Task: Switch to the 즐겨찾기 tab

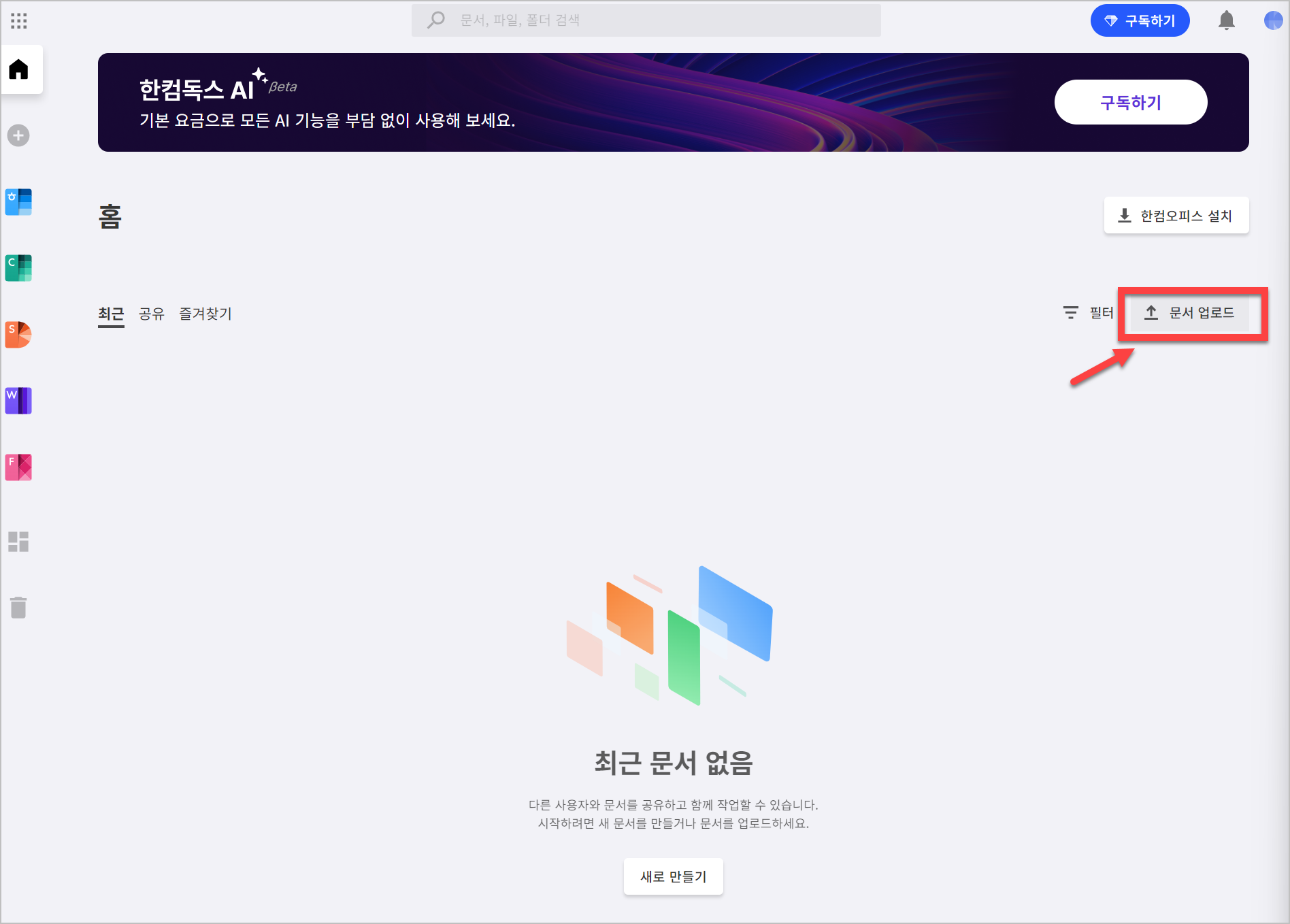Action: [205, 314]
